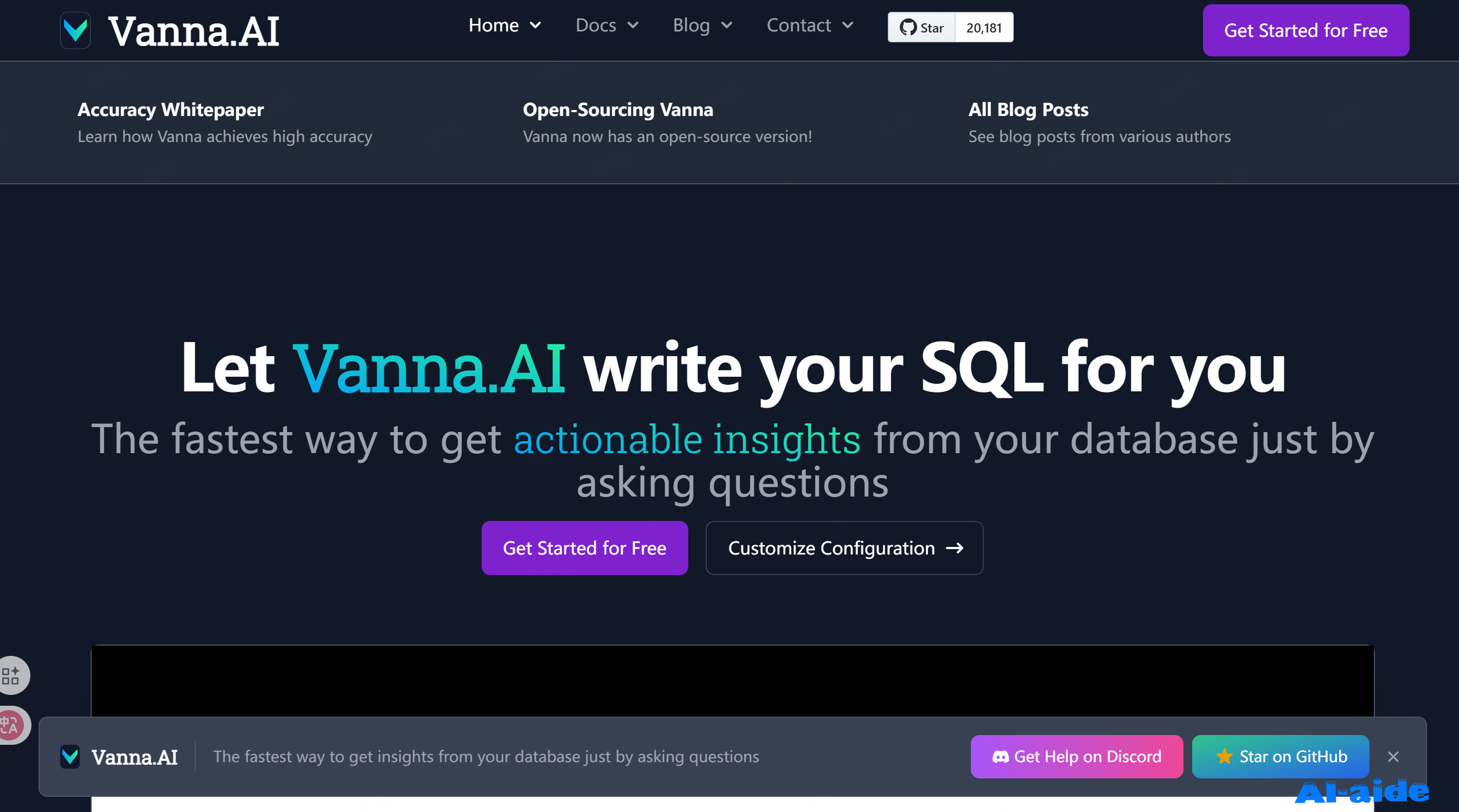Image resolution: width=1459 pixels, height=812 pixels.
Task: Click Get Help on Discord button
Action: pyautogui.click(x=1077, y=757)
